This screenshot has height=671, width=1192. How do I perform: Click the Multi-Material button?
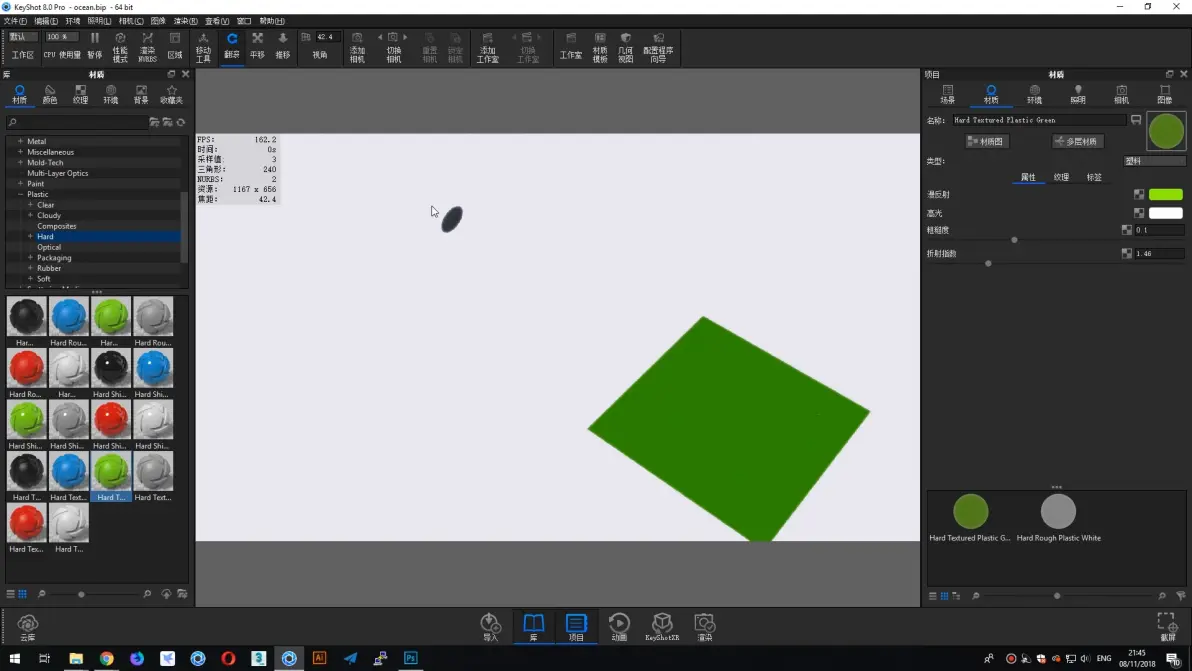click(1078, 141)
